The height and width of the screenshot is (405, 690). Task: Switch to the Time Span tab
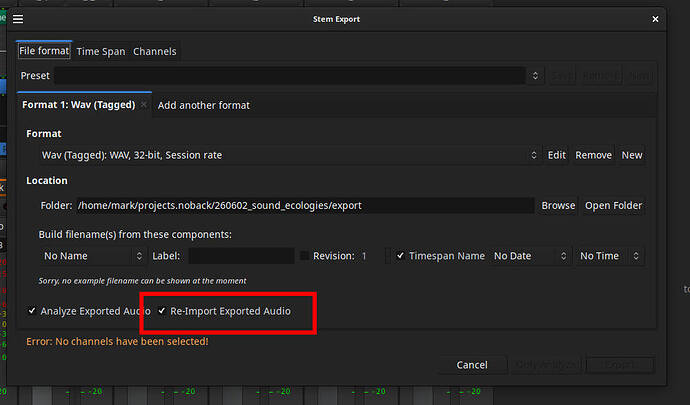(101, 52)
